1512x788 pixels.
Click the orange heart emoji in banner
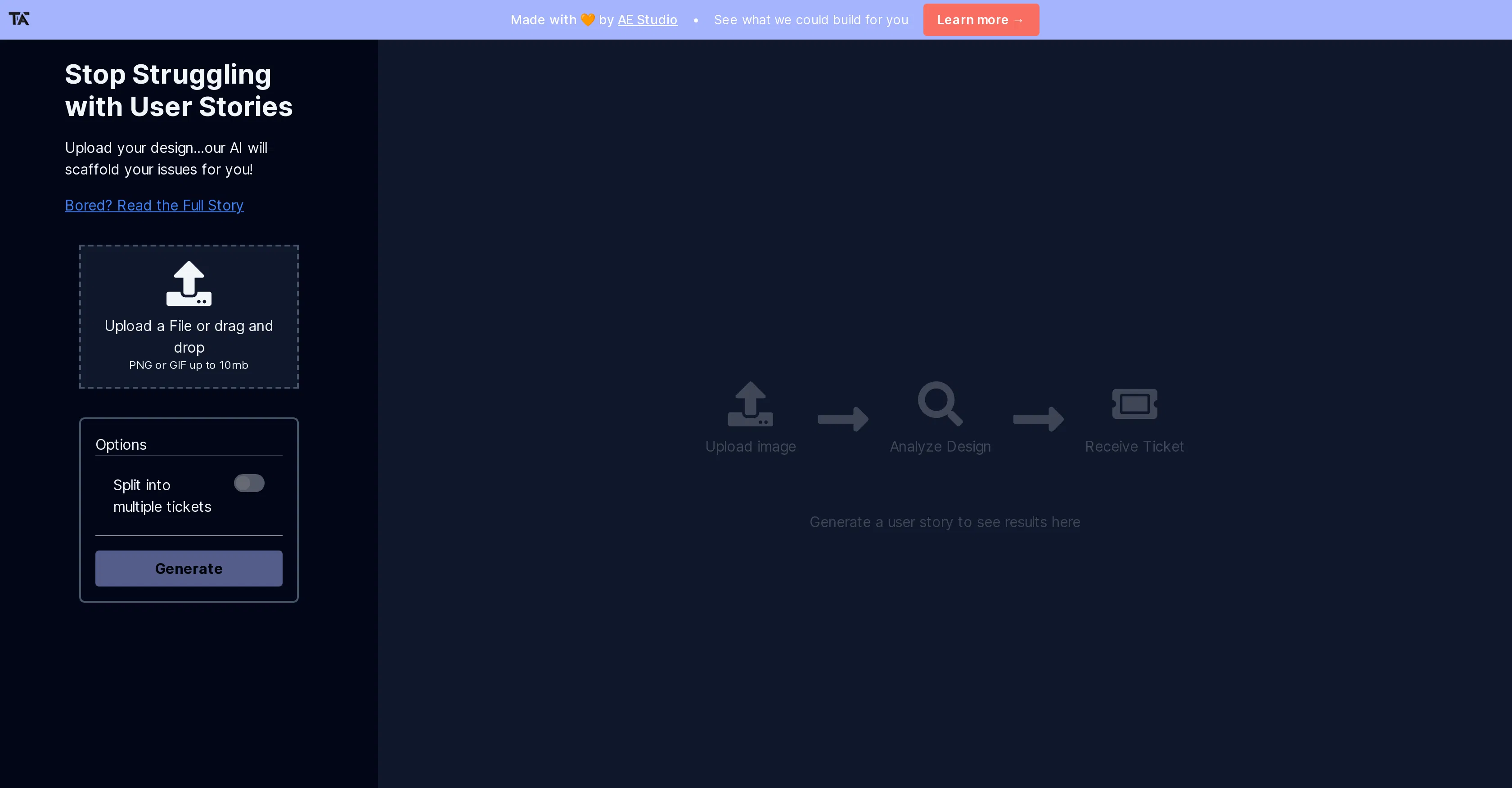[x=588, y=20]
